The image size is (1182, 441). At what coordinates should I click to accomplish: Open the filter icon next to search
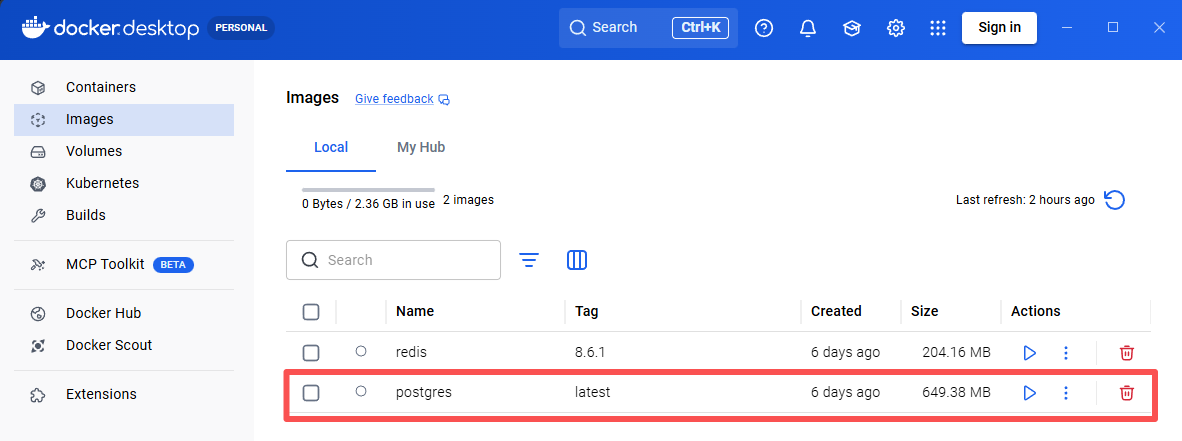pos(529,260)
